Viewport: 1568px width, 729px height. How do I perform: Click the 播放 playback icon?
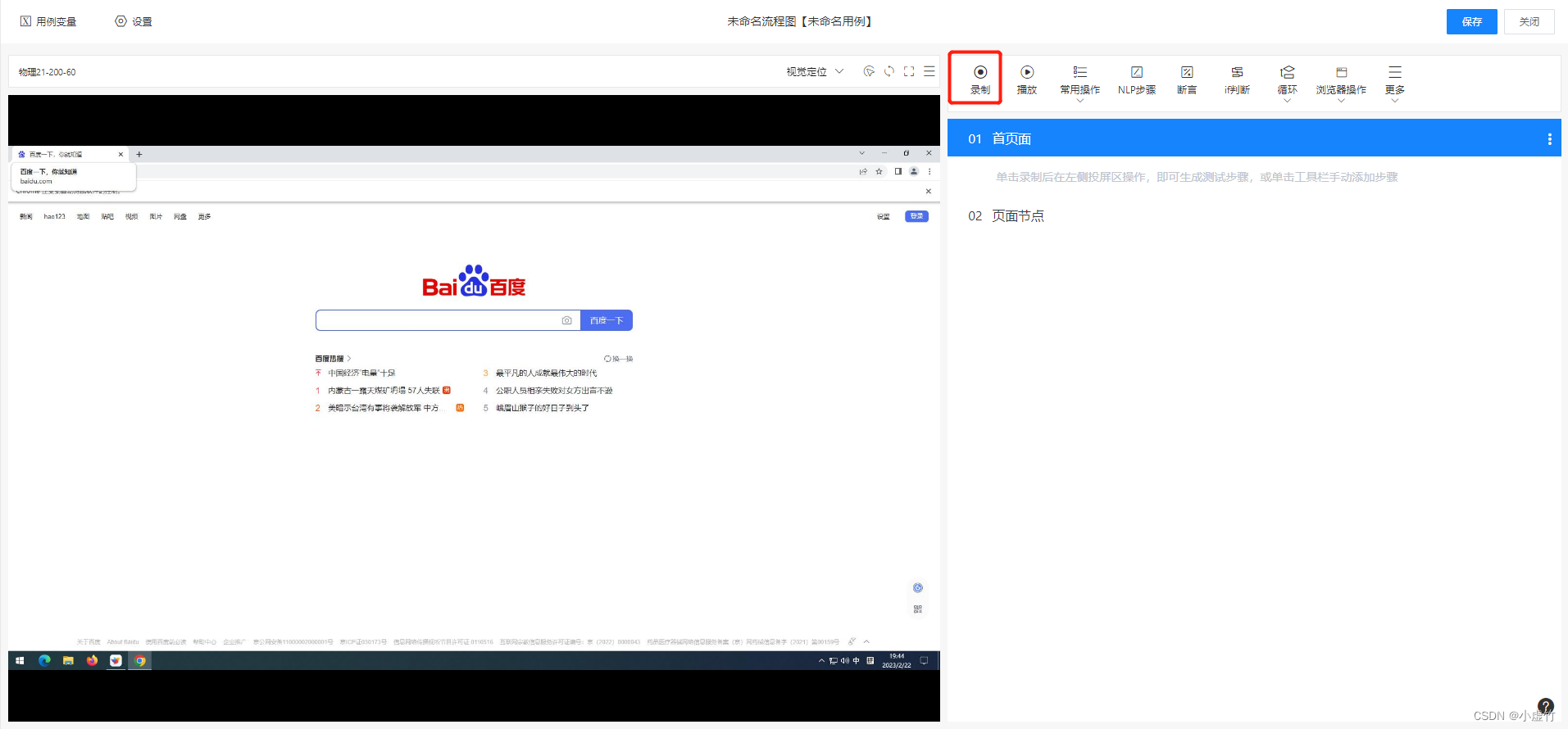click(1027, 72)
